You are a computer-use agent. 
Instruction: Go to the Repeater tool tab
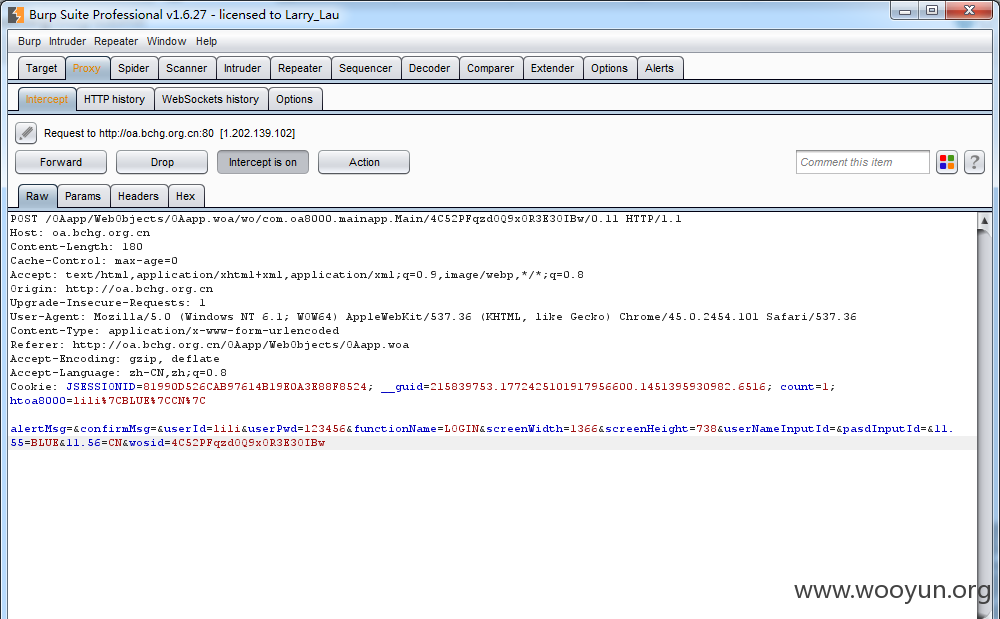pyautogui.click(x=300, y=68)
